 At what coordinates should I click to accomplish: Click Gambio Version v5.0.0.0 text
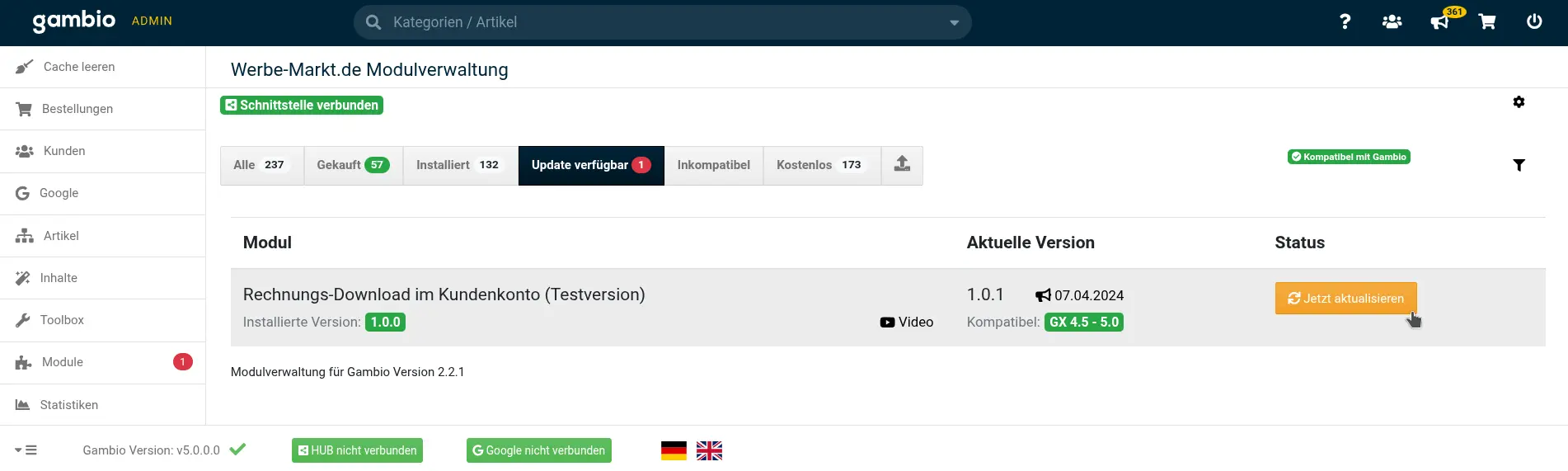click(151, 450)
